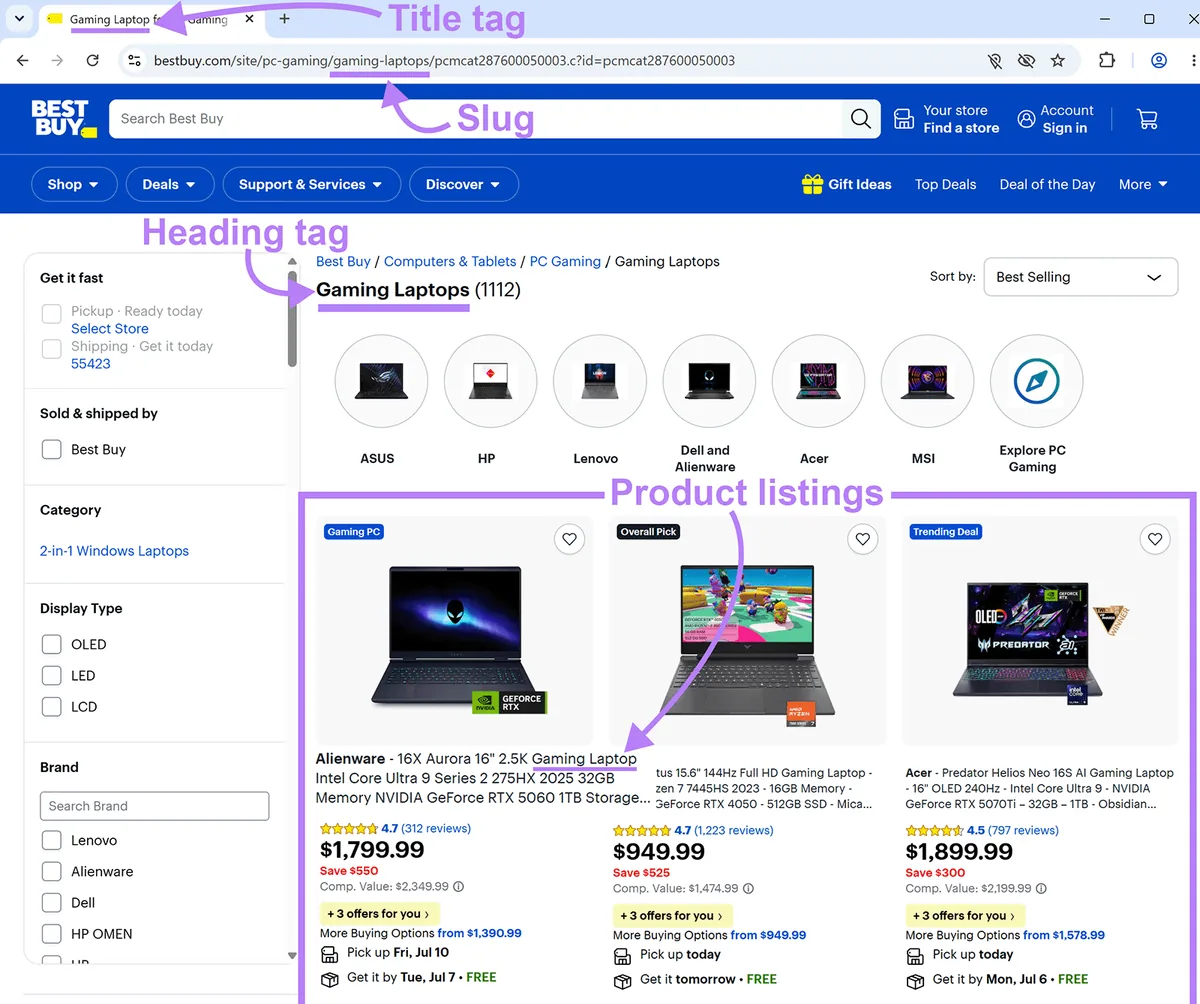Click the PC Gaming breadcrumb link
Viewport: 1200px width, 1004px height.
pyautogui.click(x=565, y=261)
